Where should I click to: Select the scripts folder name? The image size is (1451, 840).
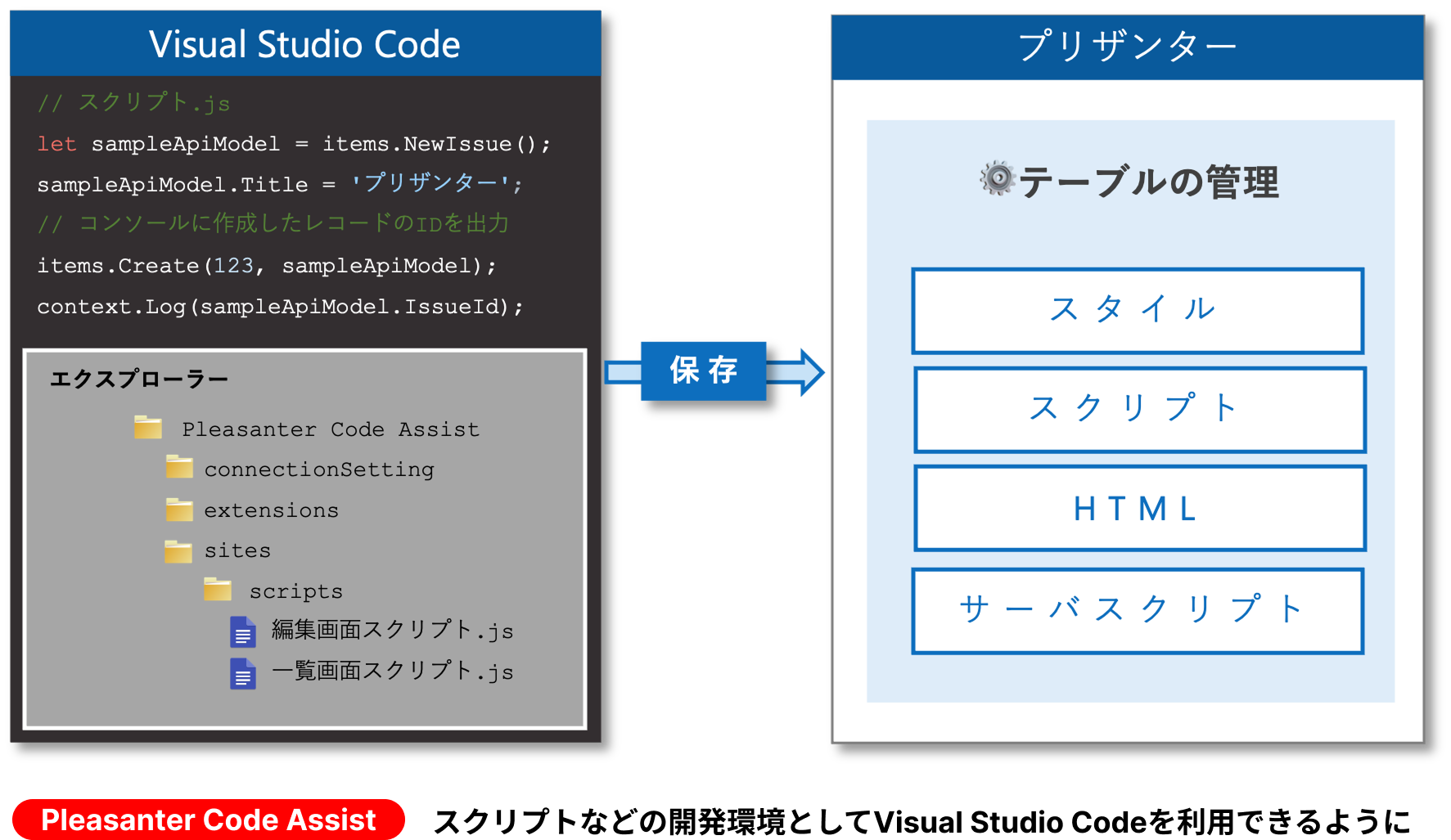[x=296, y=591]
